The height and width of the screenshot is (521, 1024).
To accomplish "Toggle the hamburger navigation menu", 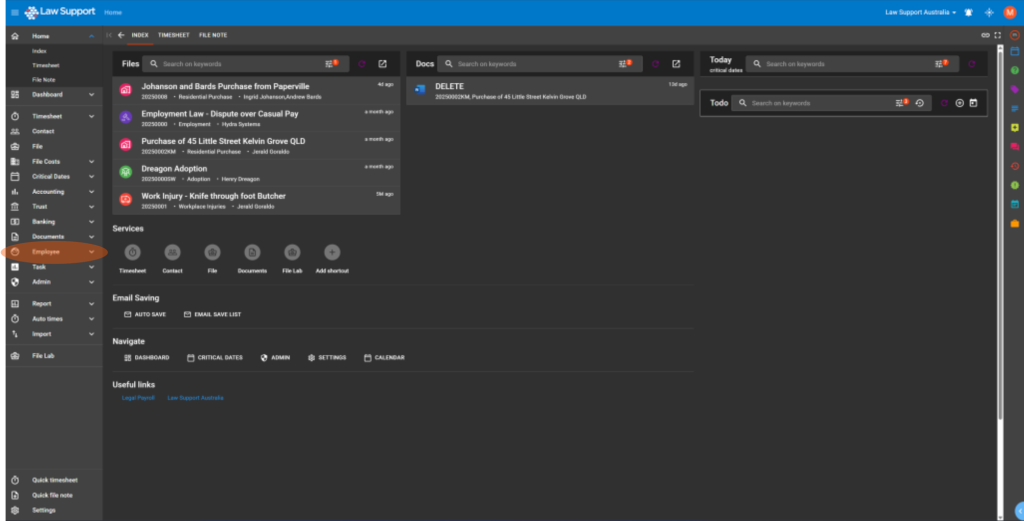I will pos(14,12).
